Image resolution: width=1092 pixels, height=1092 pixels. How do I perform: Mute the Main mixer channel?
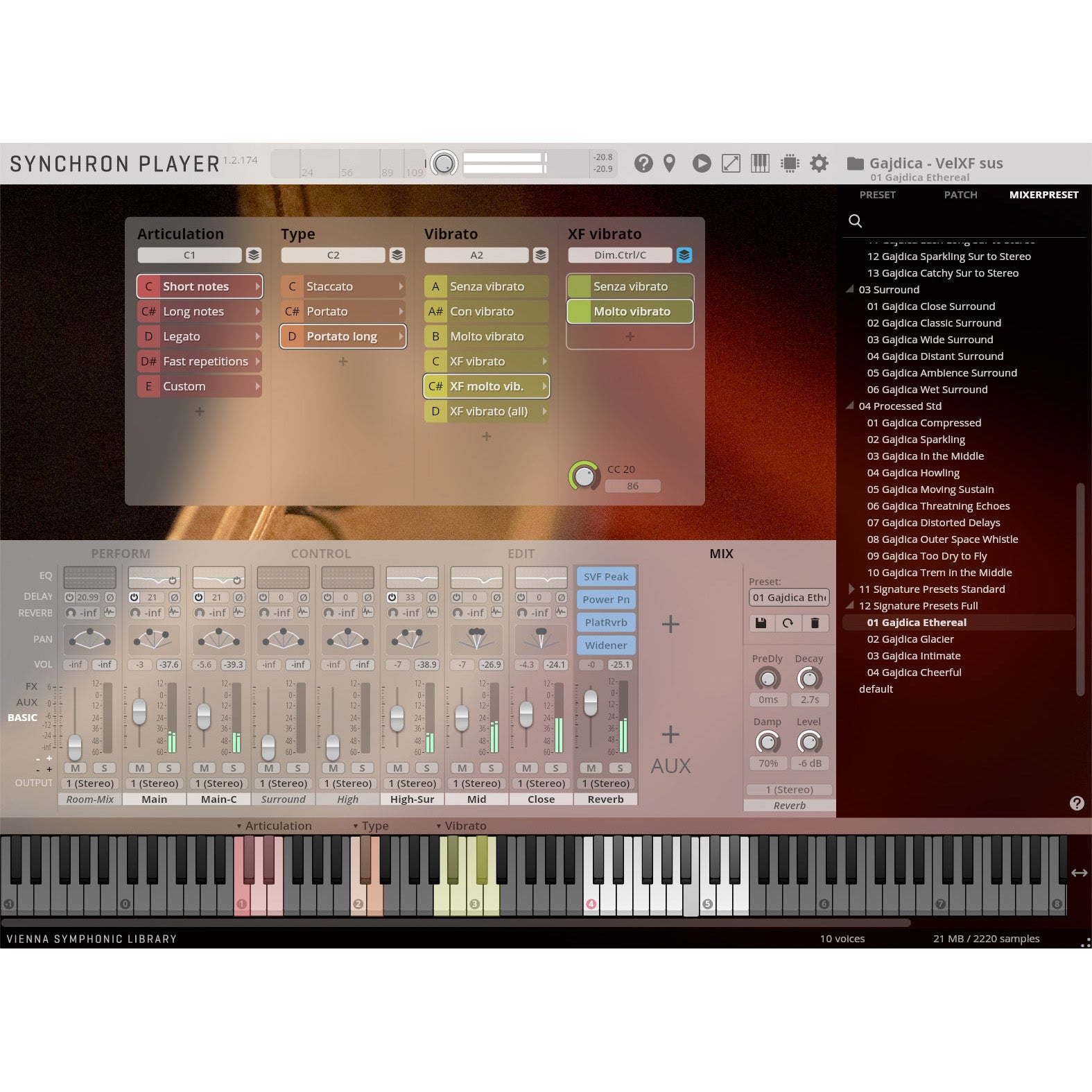140,768
